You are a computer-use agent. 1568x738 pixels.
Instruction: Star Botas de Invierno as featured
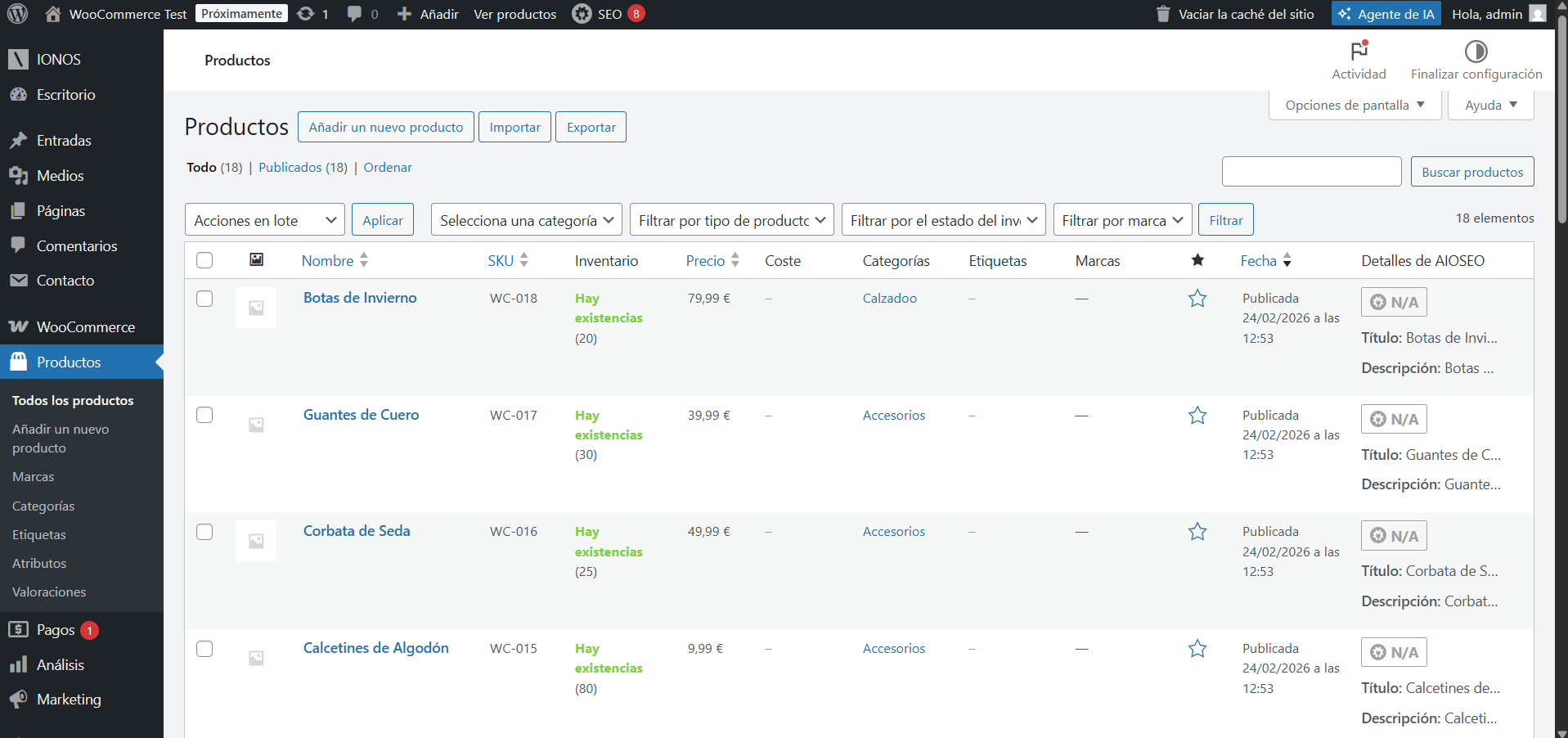(x=1197, y=299)
